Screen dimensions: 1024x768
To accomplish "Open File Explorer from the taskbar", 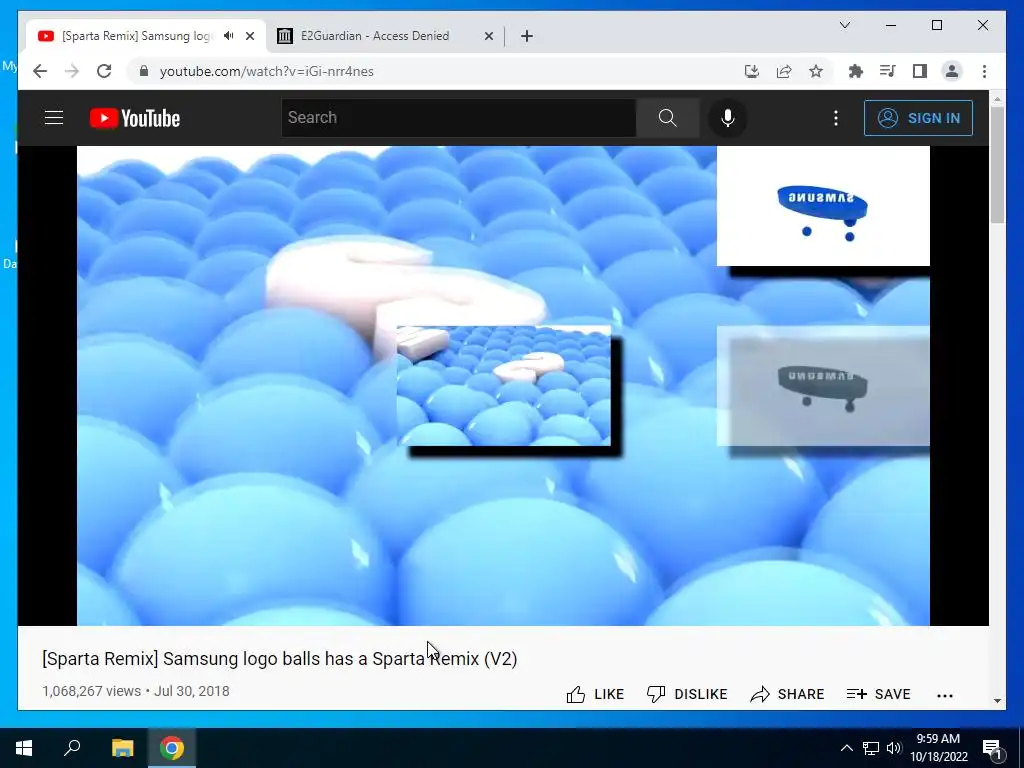I will (122, 748).
